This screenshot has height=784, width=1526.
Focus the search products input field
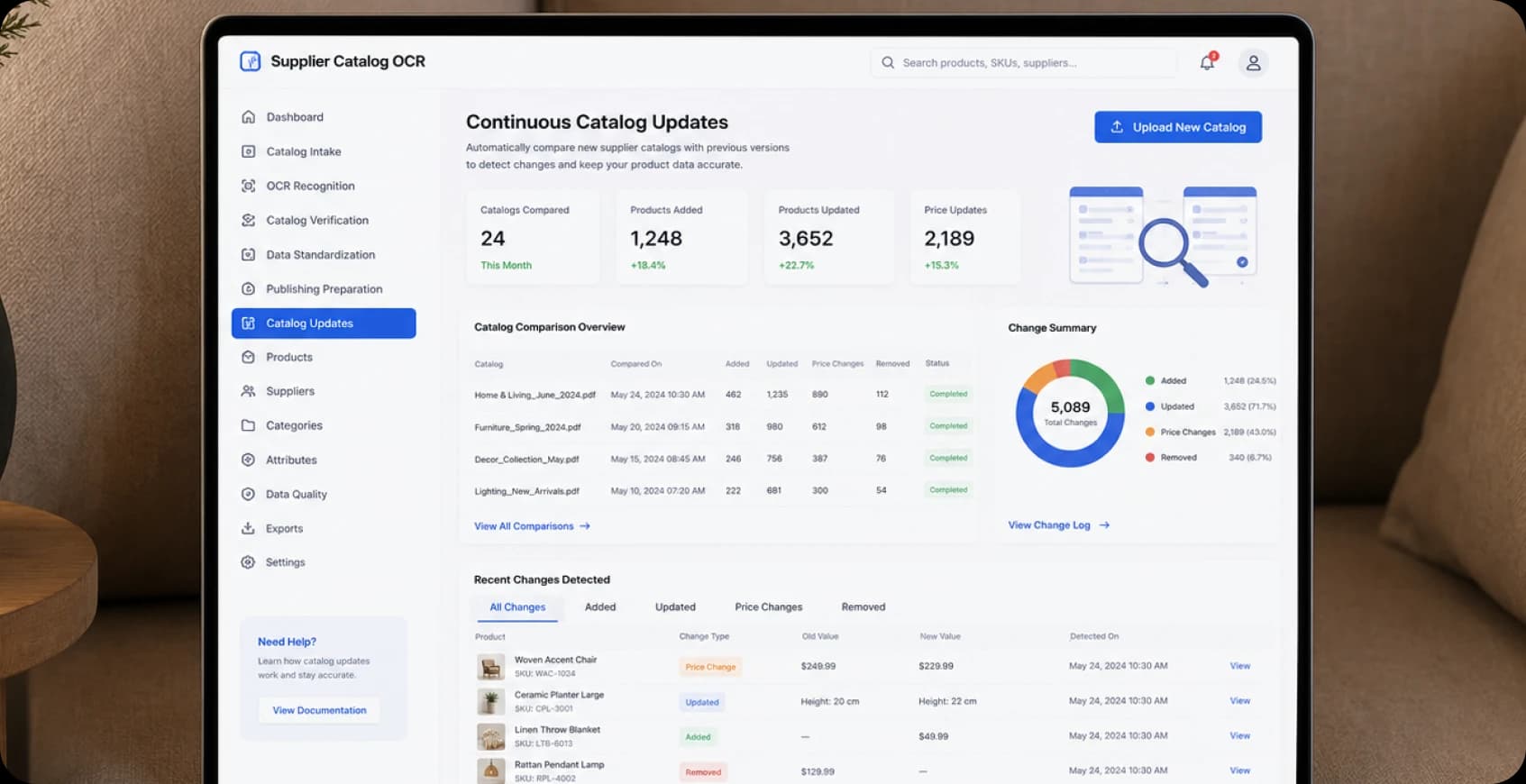point(1024,63)
